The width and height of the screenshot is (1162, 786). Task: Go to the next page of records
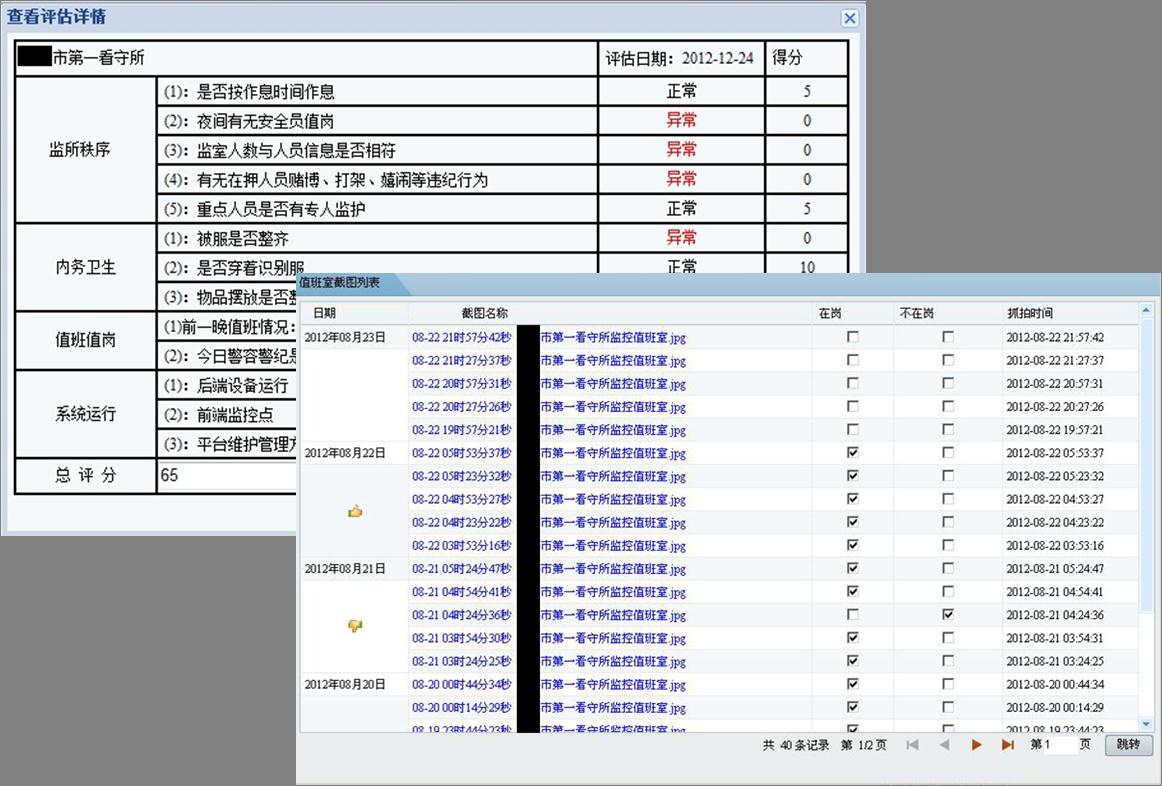point(976,745)
